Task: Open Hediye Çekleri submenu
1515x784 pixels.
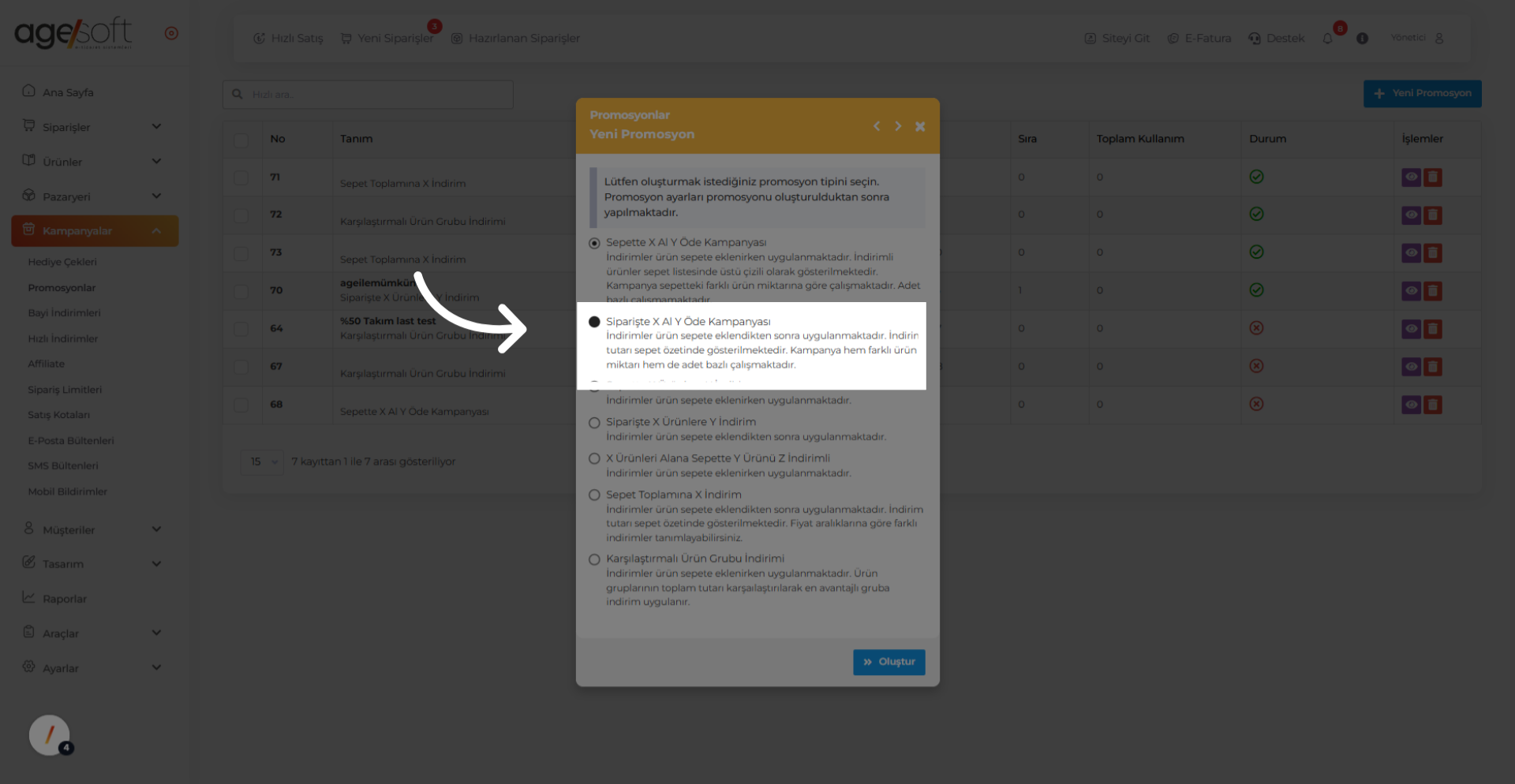Action: pyautogui.click(x=62, y=262)
